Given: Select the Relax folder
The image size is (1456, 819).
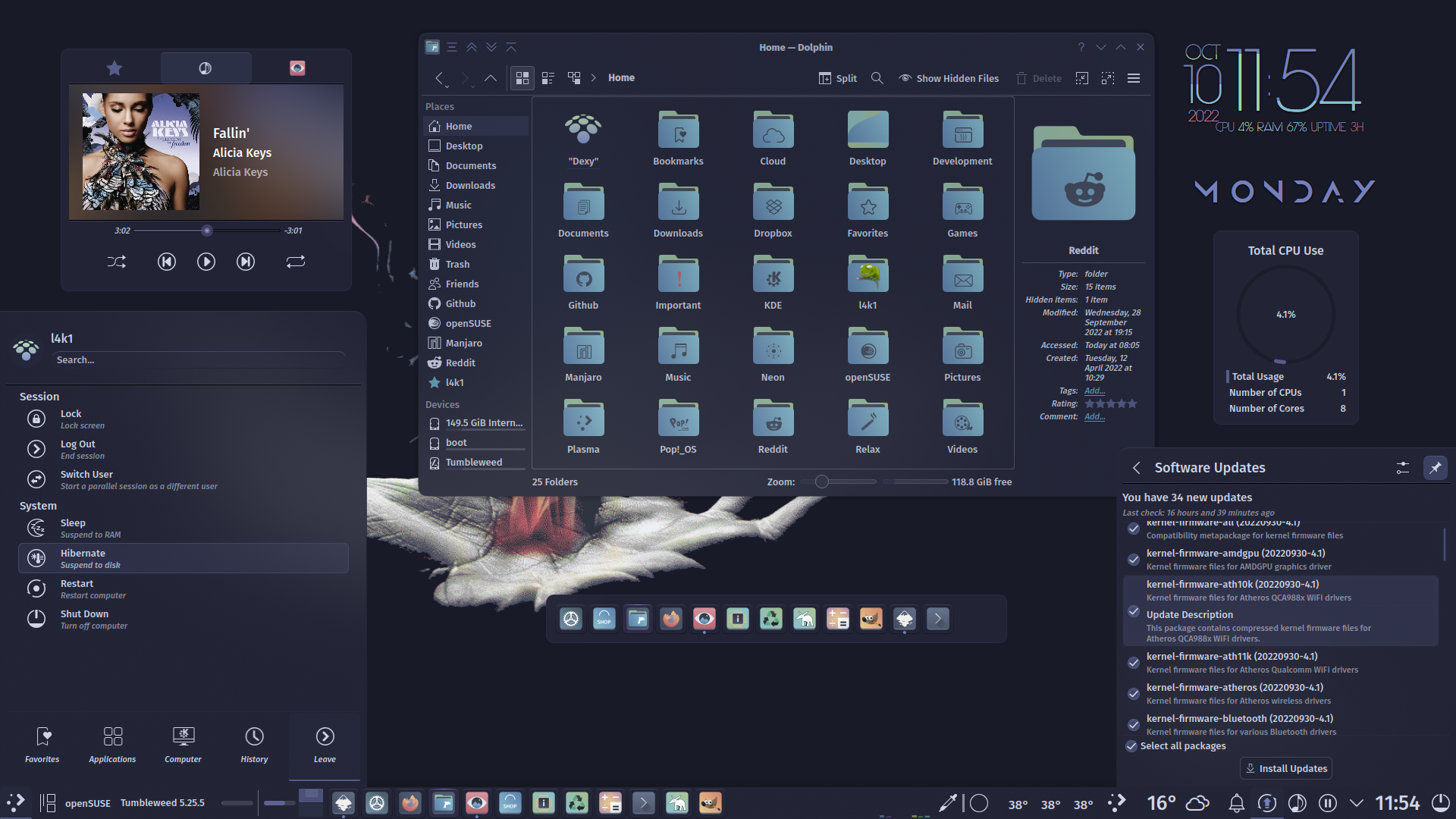Looking at the screenshot, I should (868, 427).
